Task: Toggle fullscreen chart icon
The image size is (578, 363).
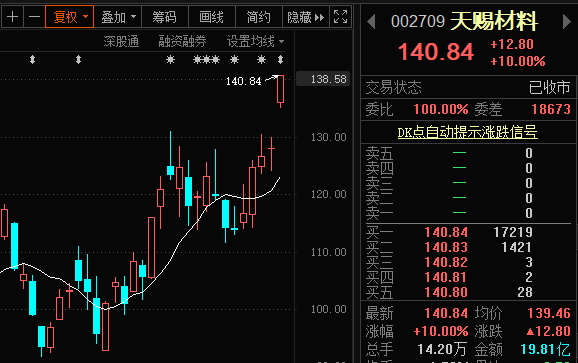Action: 340,17
